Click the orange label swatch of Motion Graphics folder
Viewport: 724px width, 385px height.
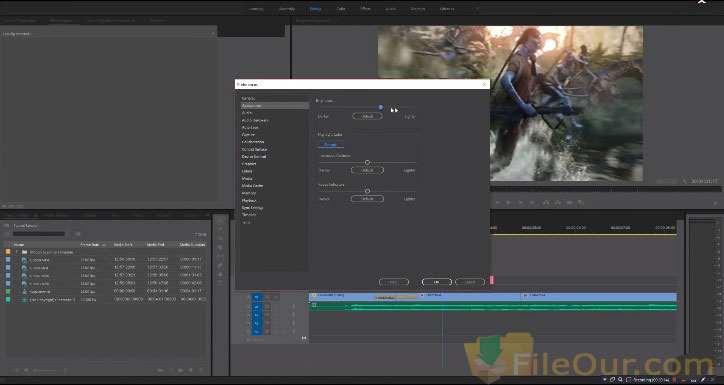pyautogui.click(x=8, y=253)
